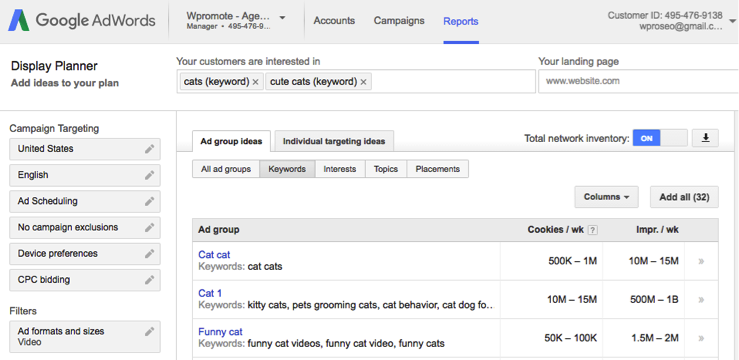Screen dimensions: 739x360
Task: Focus the landing page www.website.com field
Action: coord(638,81)
